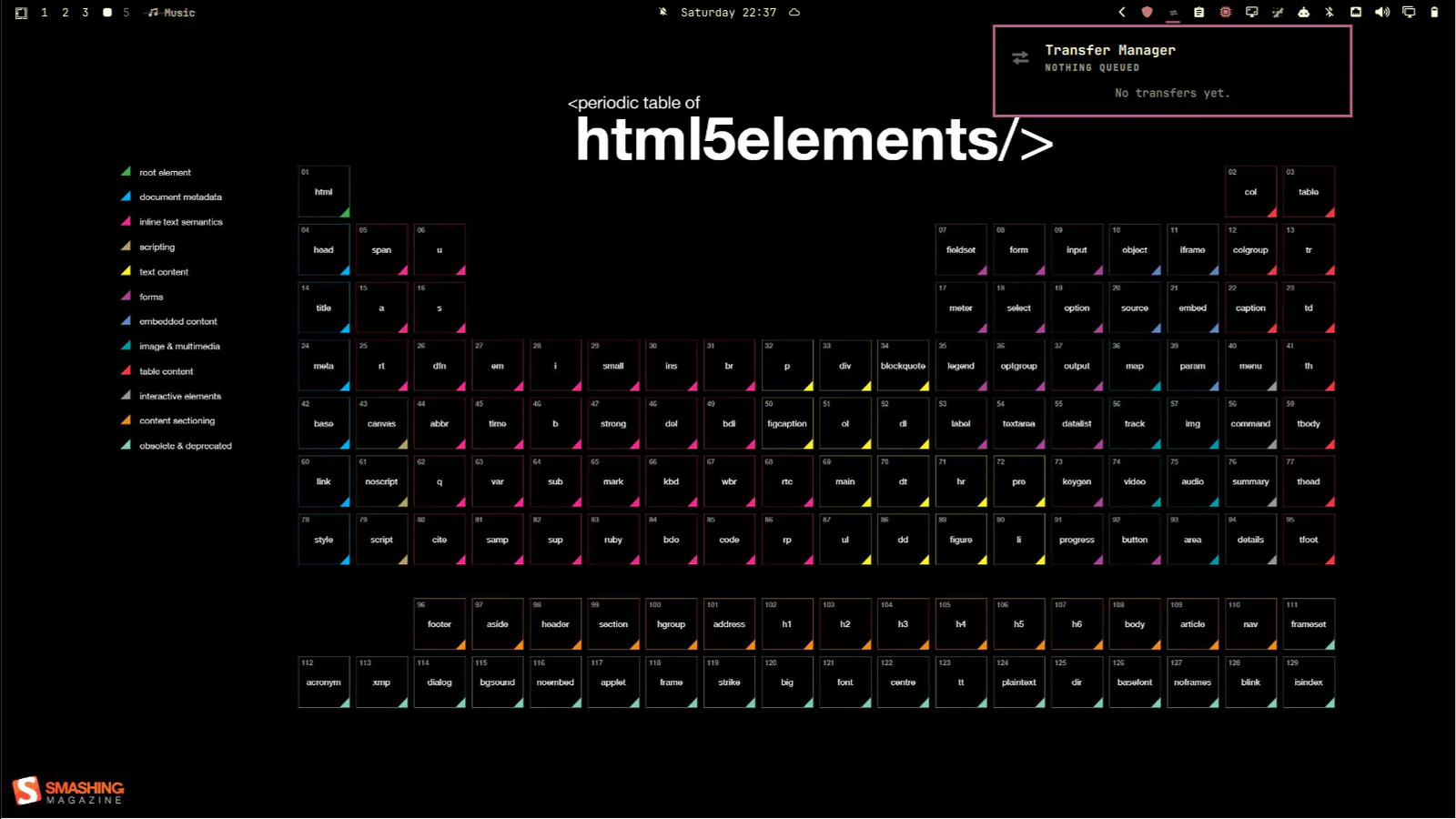Image resolution: width=1456 pixels, height=819 pixels.
Task: Click the robot head icon in bar
Action: click(x=1304, y=12)
